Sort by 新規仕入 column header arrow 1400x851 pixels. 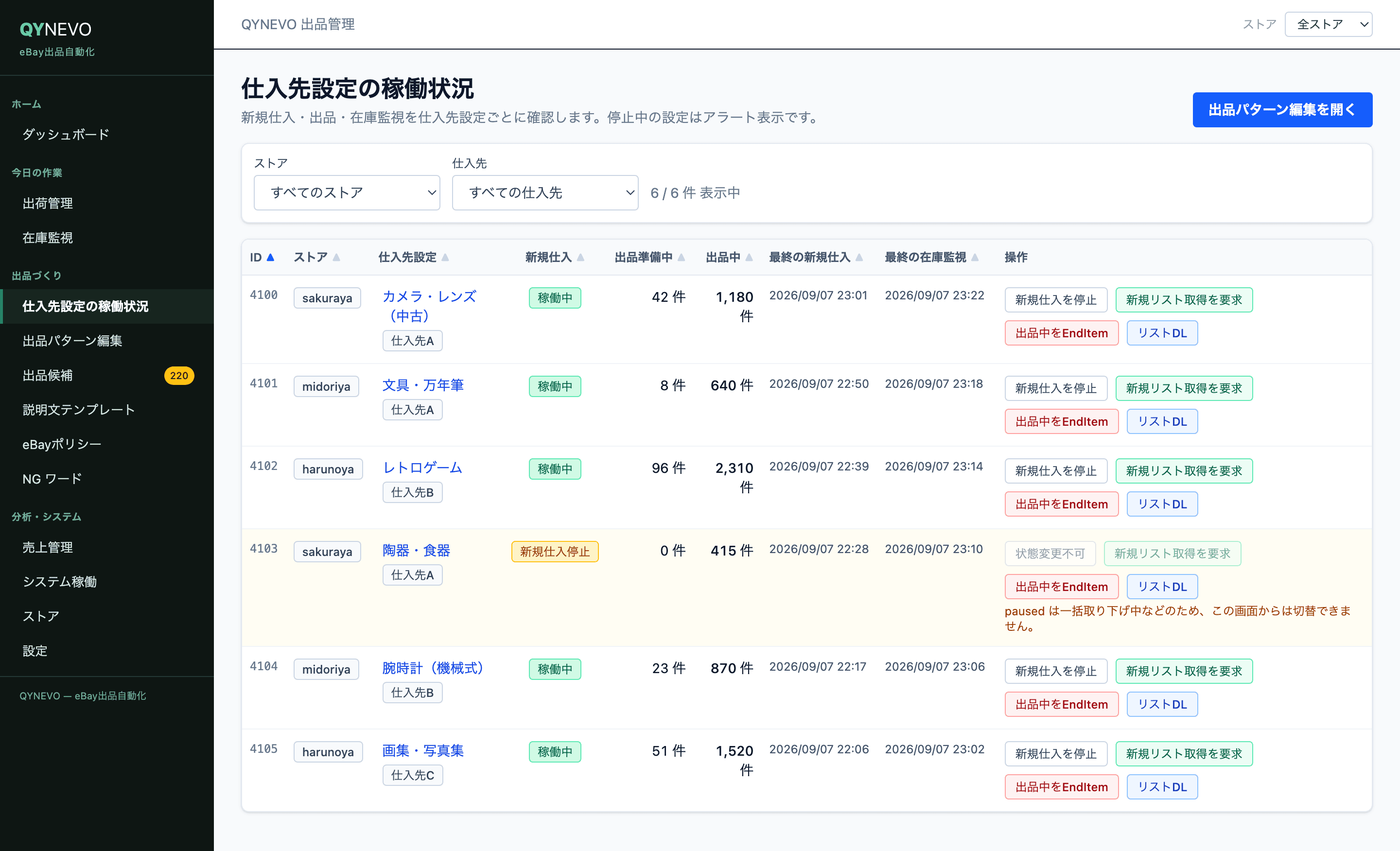click(580, 258)
